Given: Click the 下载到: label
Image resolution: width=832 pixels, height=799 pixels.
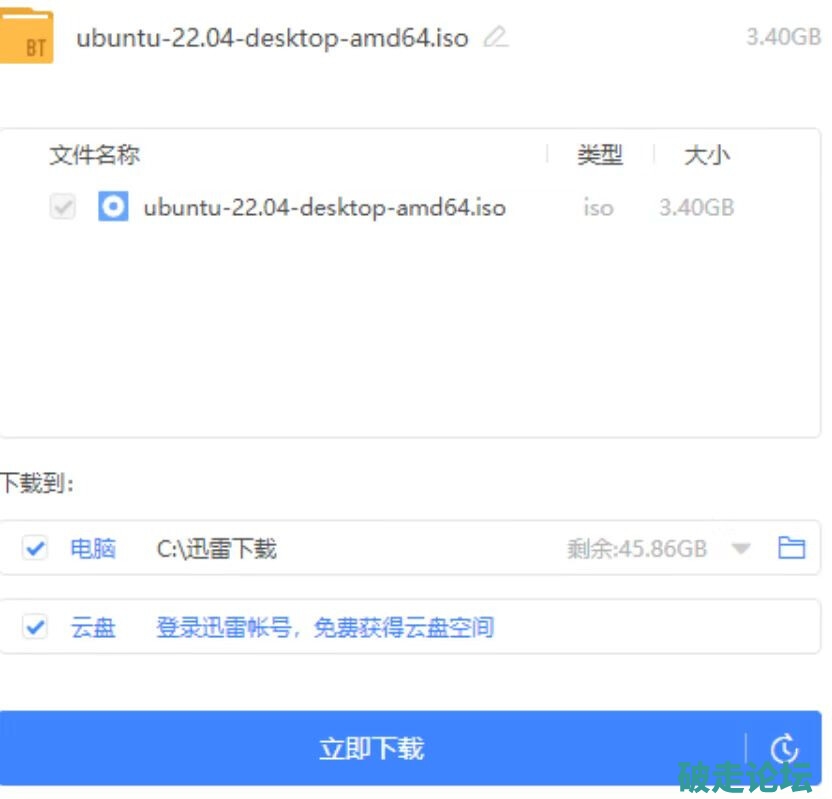Looking at the screenshot, I should click(36, 482).
